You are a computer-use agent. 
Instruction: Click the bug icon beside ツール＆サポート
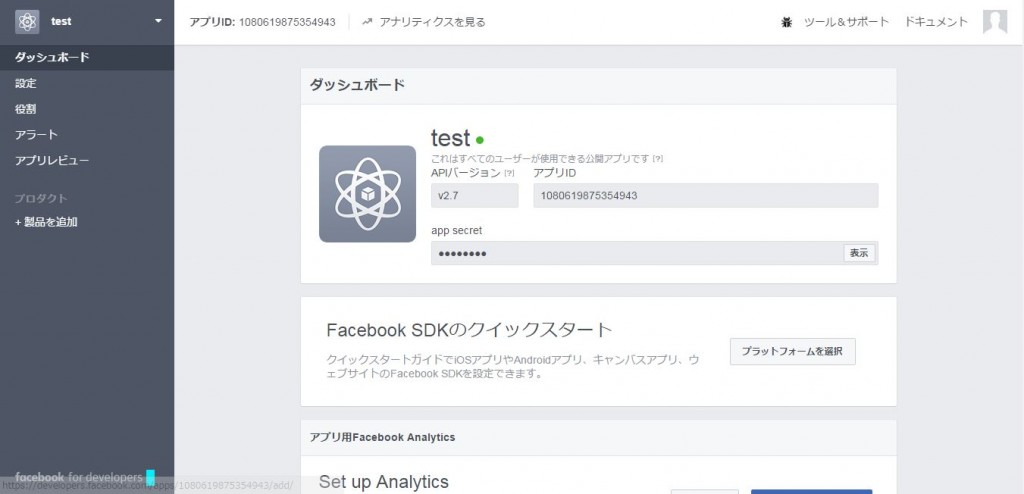pyautogui.click(x=786, y=22)
